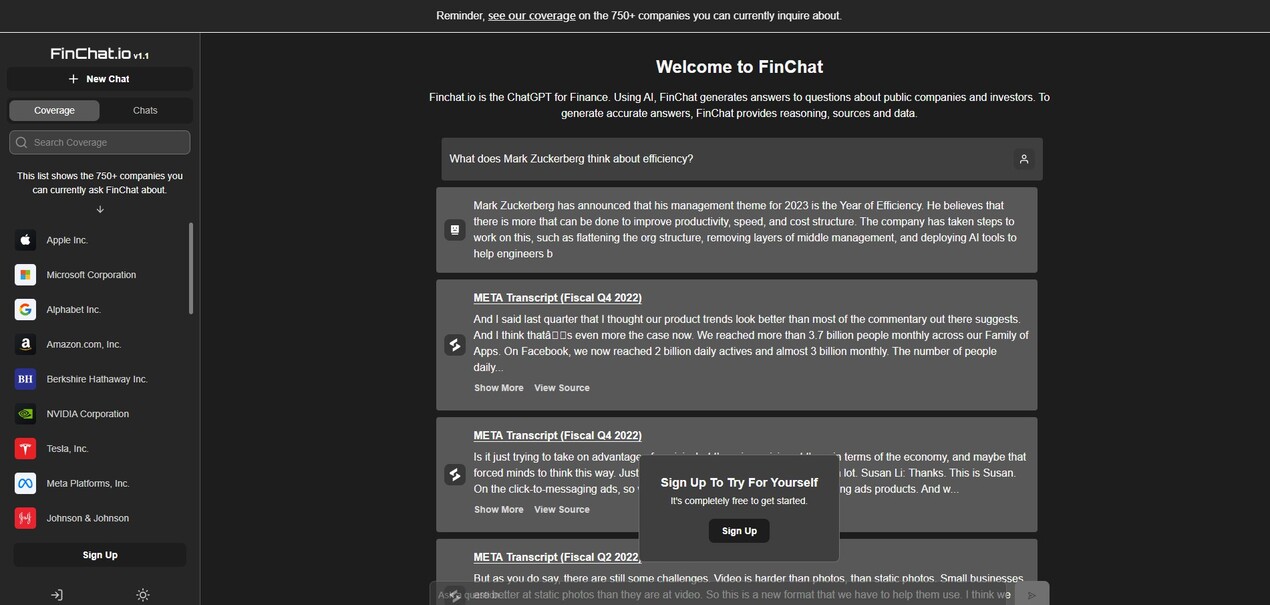
Task: Click the down arrow under the coverage description
Action: (x=99, y=210)
